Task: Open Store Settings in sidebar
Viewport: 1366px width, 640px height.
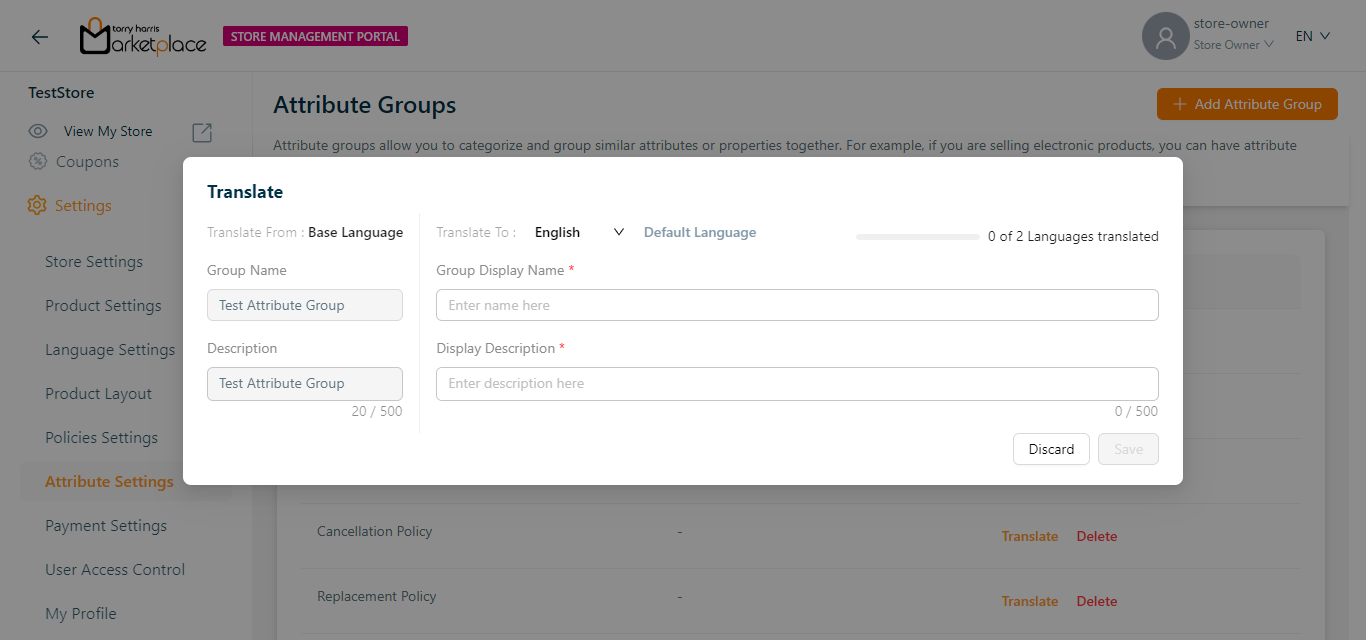Action: pyautogui.click(x=94, y=262)
